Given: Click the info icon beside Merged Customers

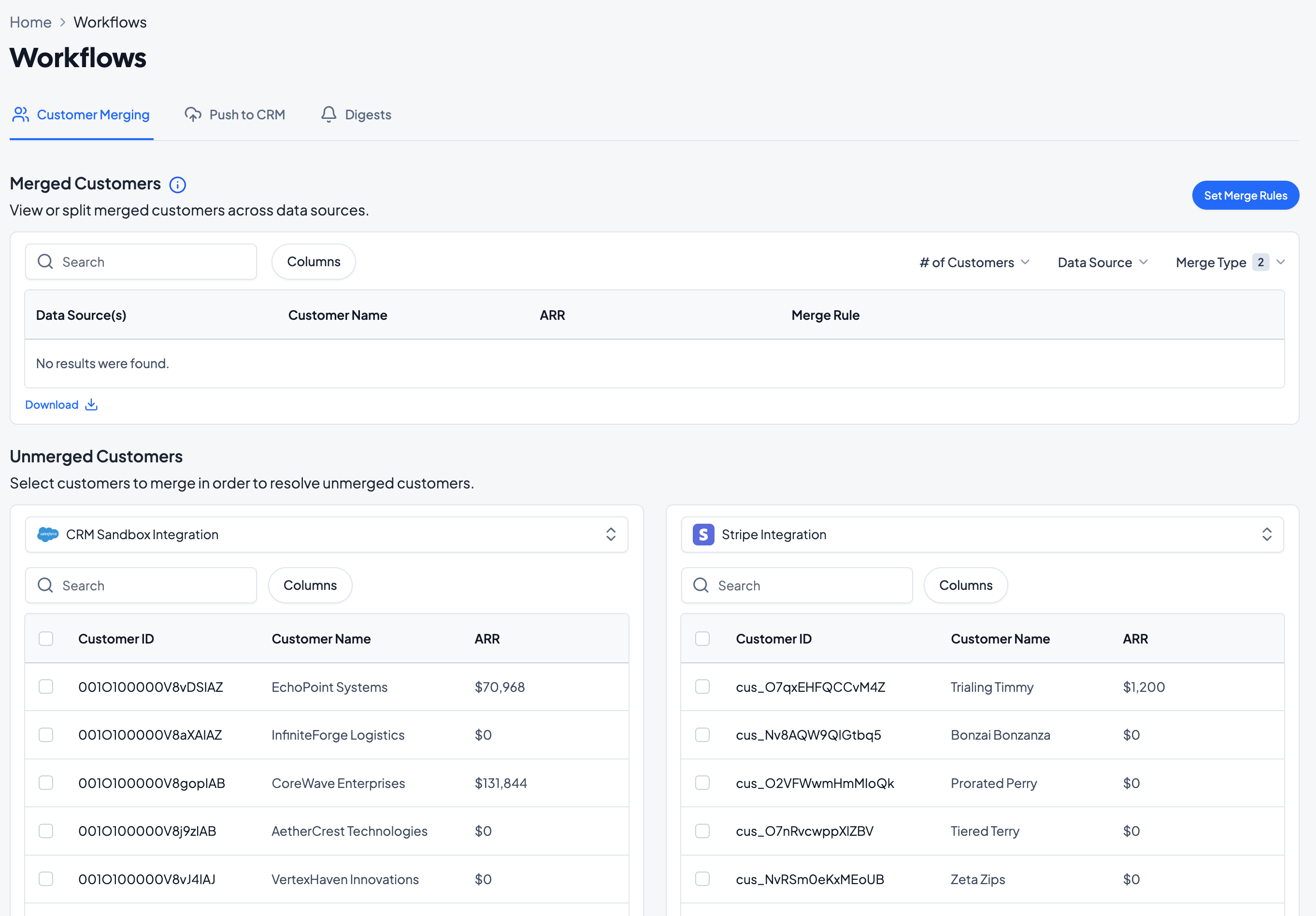Looking at the screenshot, I should coord(178,185).
